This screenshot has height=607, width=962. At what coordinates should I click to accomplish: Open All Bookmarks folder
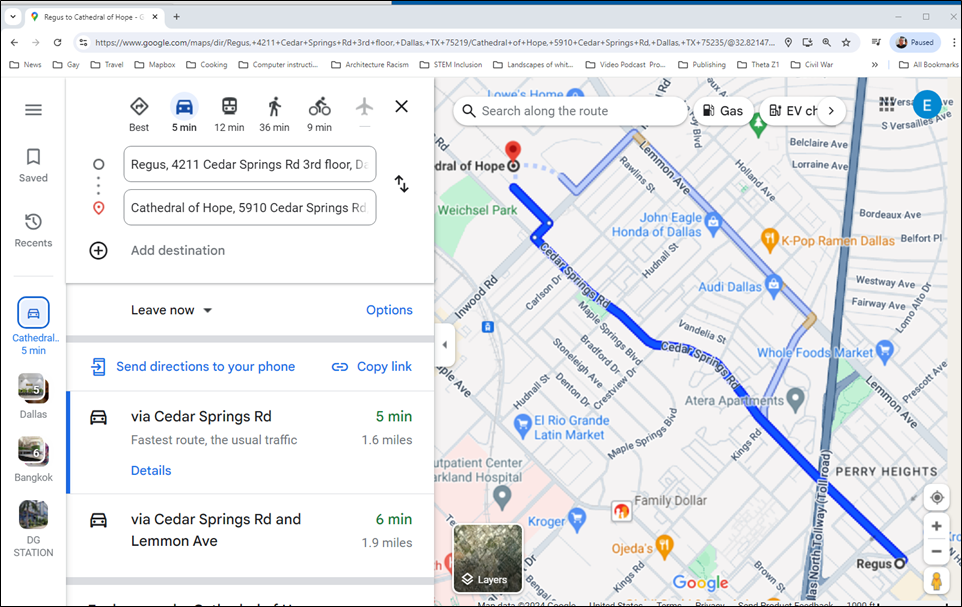[928, 64]
